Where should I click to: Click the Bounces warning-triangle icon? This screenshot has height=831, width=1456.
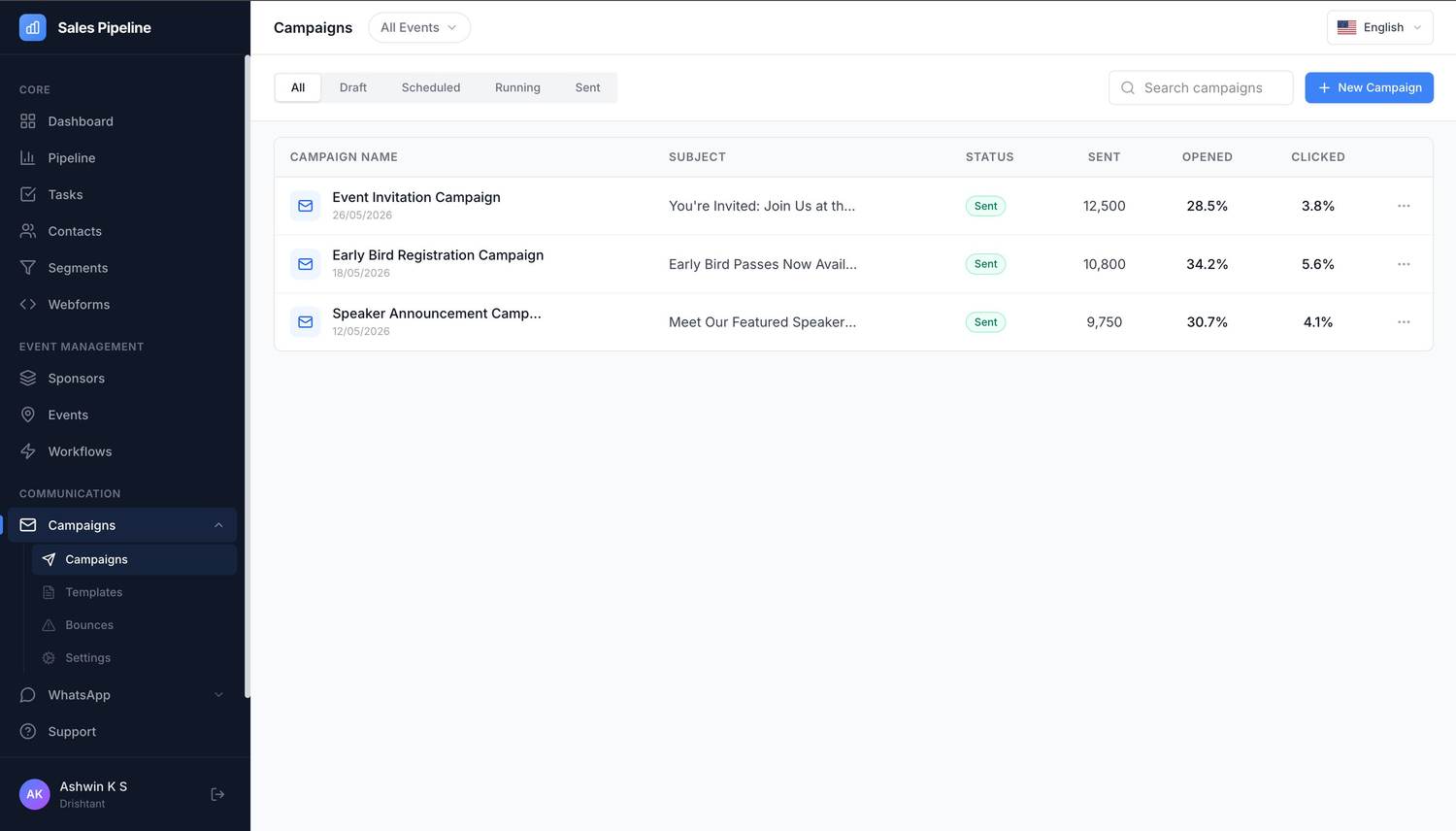point(49,625)
